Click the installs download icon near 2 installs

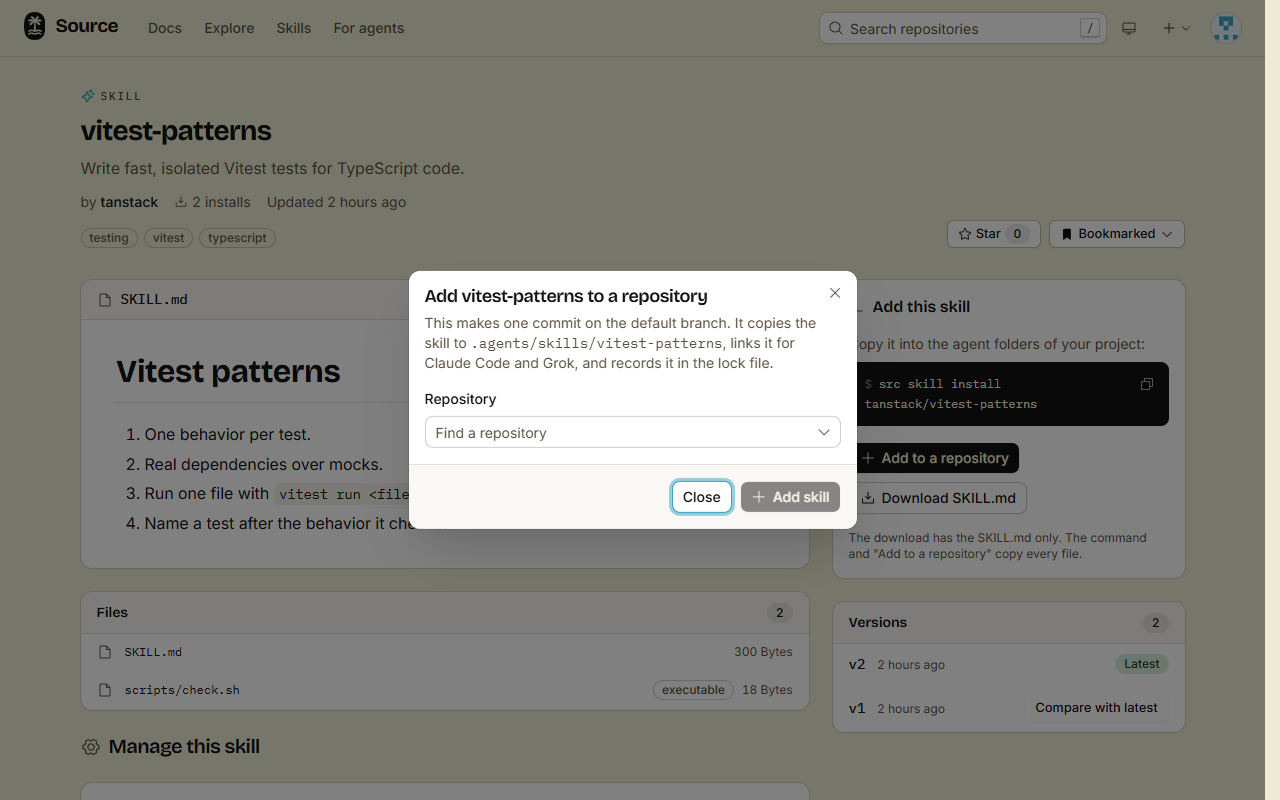point(181,202)
